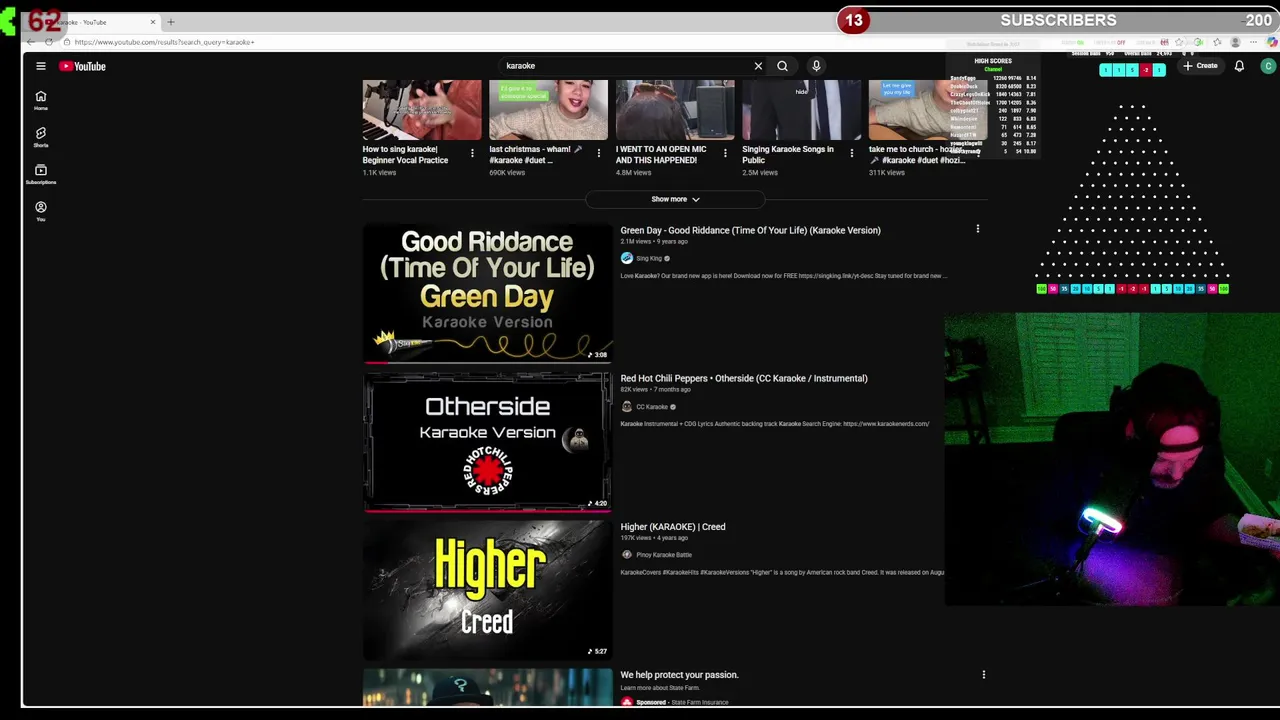Screen dimensions: 1280x720
Task: Open I WENT TO AN OPEN MIC short
Action: pyautogui.click(x=675, y=110)
